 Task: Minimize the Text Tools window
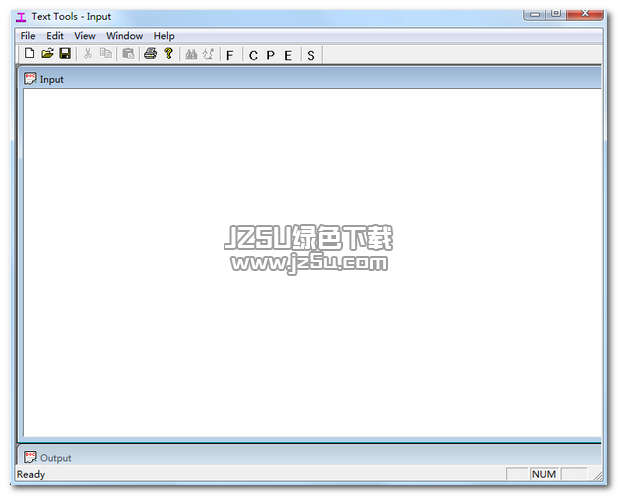534,14
